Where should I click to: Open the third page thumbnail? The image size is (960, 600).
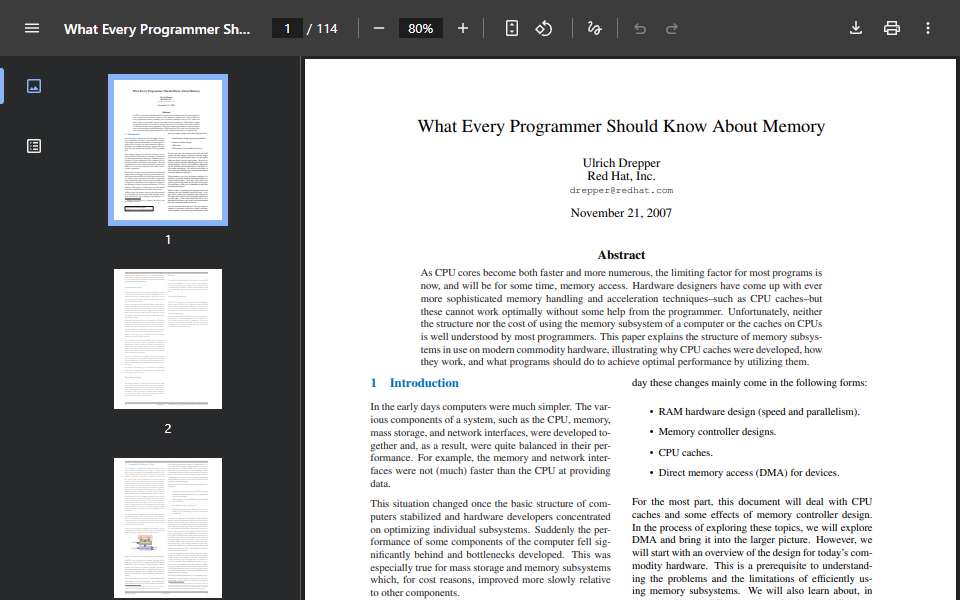[168, 528]
